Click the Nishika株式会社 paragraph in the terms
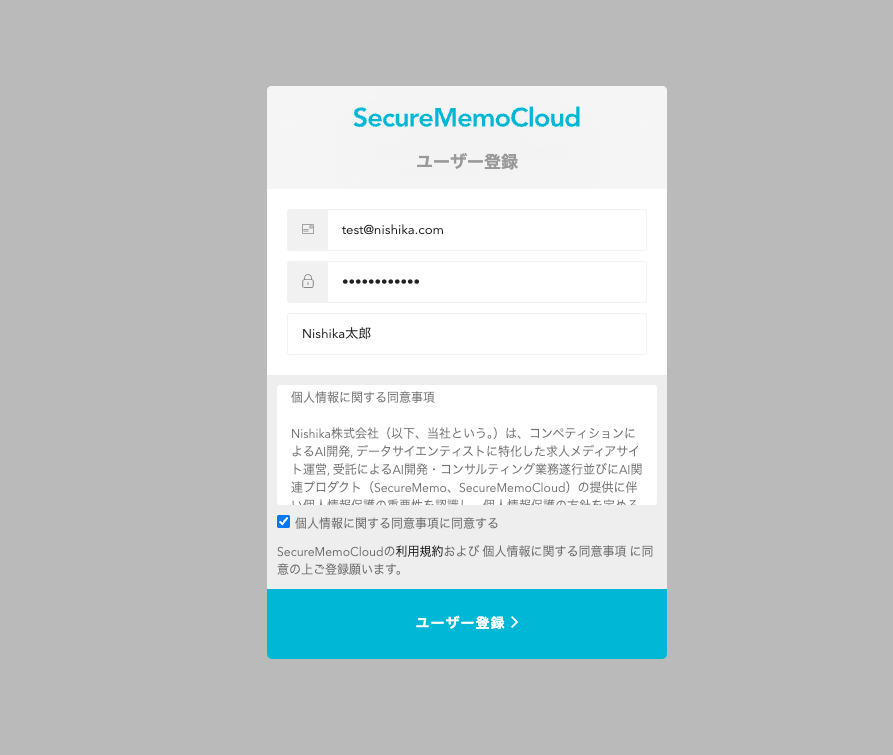Image resolution: width=893 pixels, height=755 pixels. [466, 460]
